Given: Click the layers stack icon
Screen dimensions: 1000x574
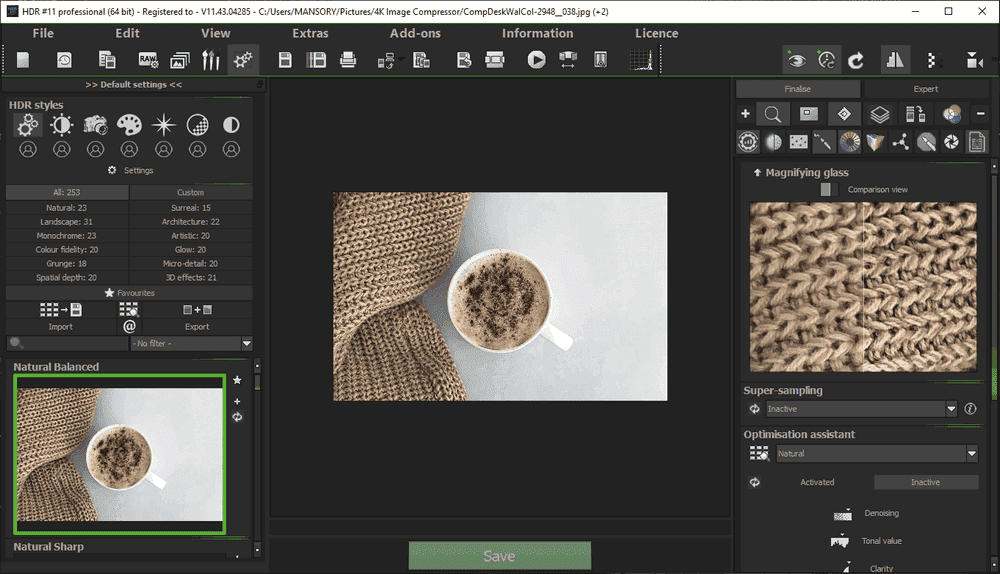Looking at the screenshot, I should [879, 114].
